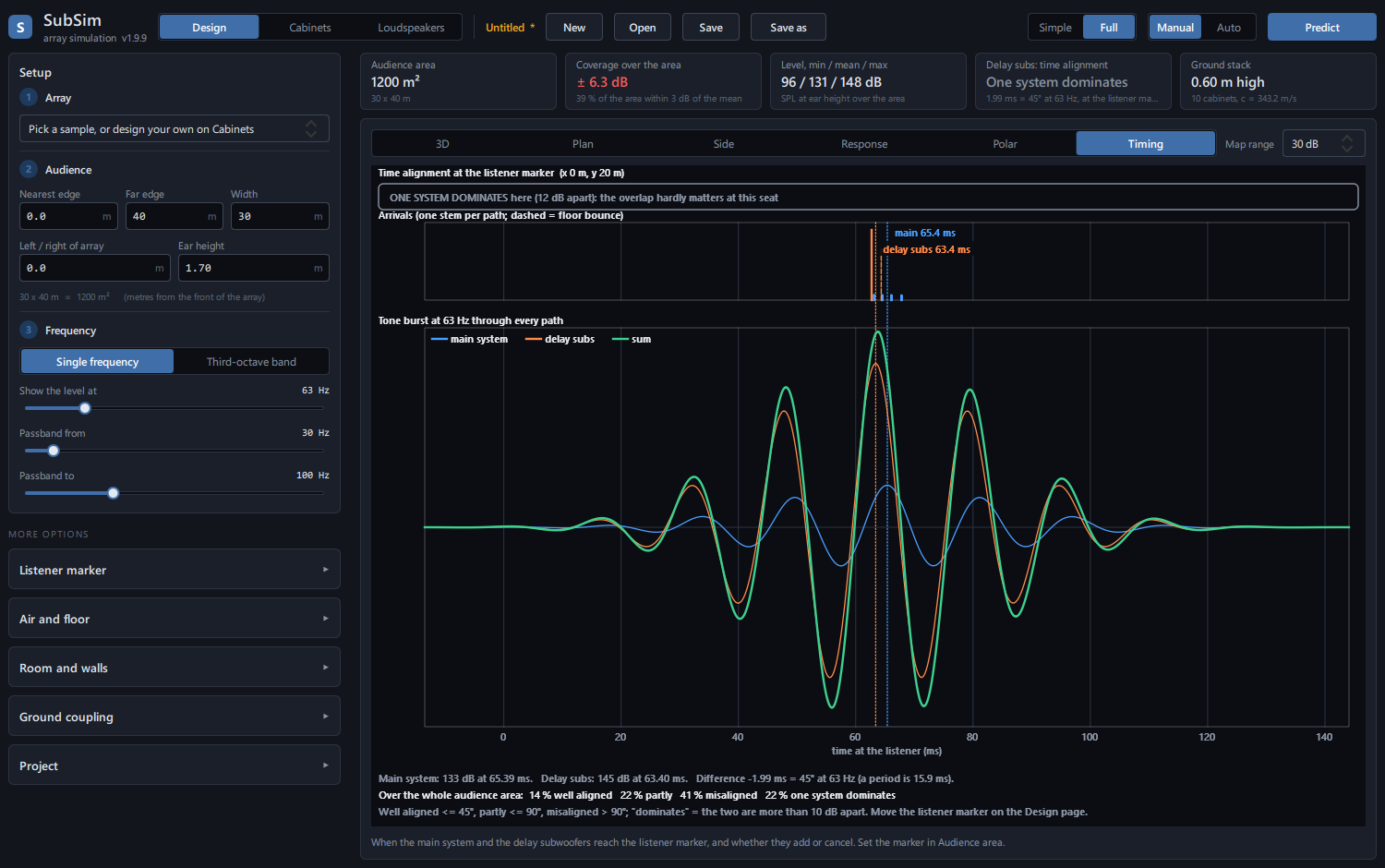
Task: Click the Ear height input field
Action: 254,268
